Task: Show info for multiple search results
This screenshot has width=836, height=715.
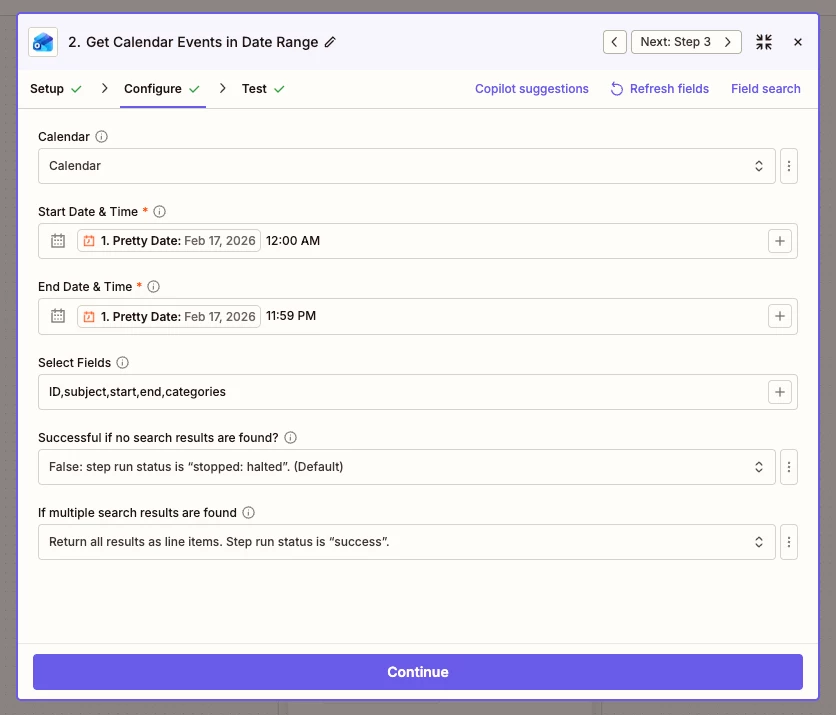Action: click(248, 512)
